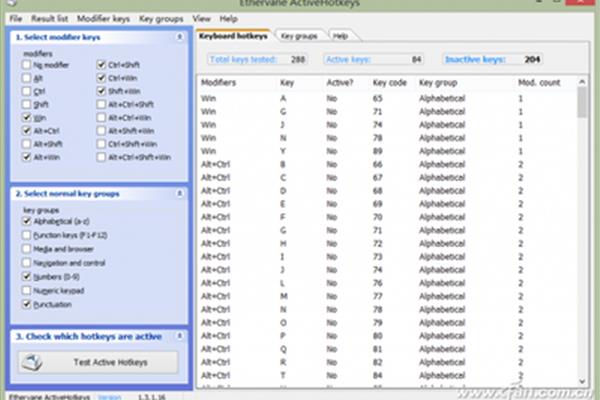Enable the Media and browser key group

(x=26, y=249)
